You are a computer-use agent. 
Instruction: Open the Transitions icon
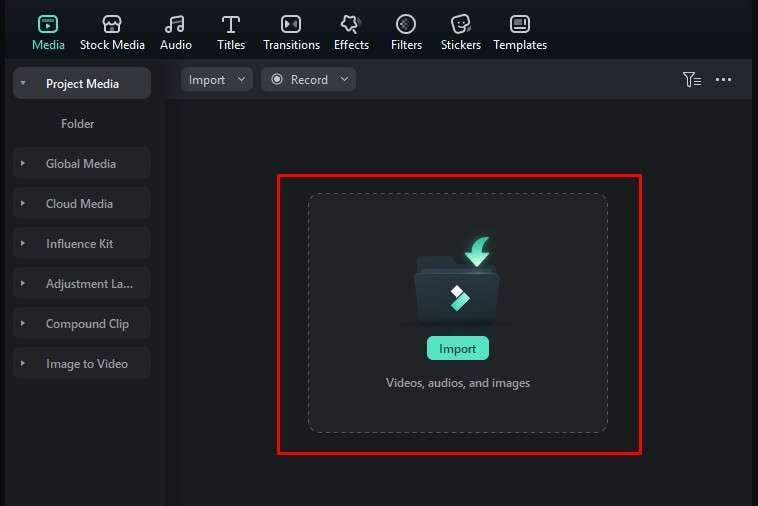click(291, 24)
